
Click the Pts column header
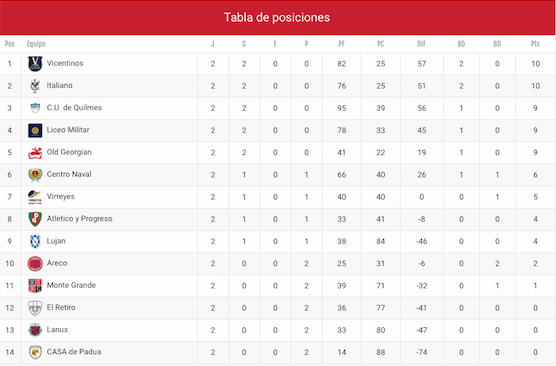(x=535, y=44)
